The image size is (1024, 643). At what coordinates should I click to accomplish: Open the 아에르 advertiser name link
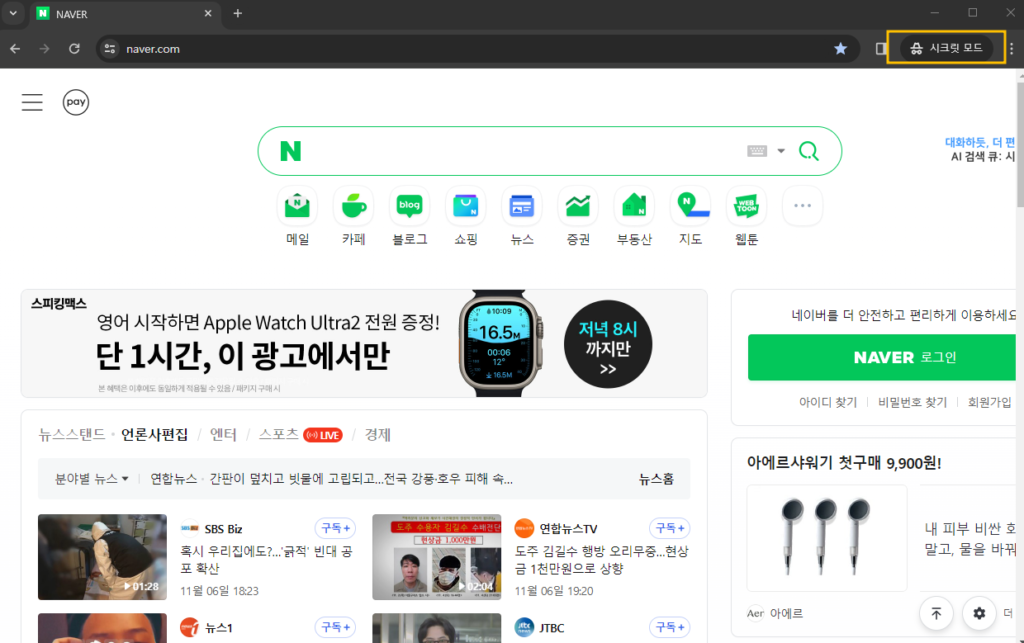[x=786, y=614]
